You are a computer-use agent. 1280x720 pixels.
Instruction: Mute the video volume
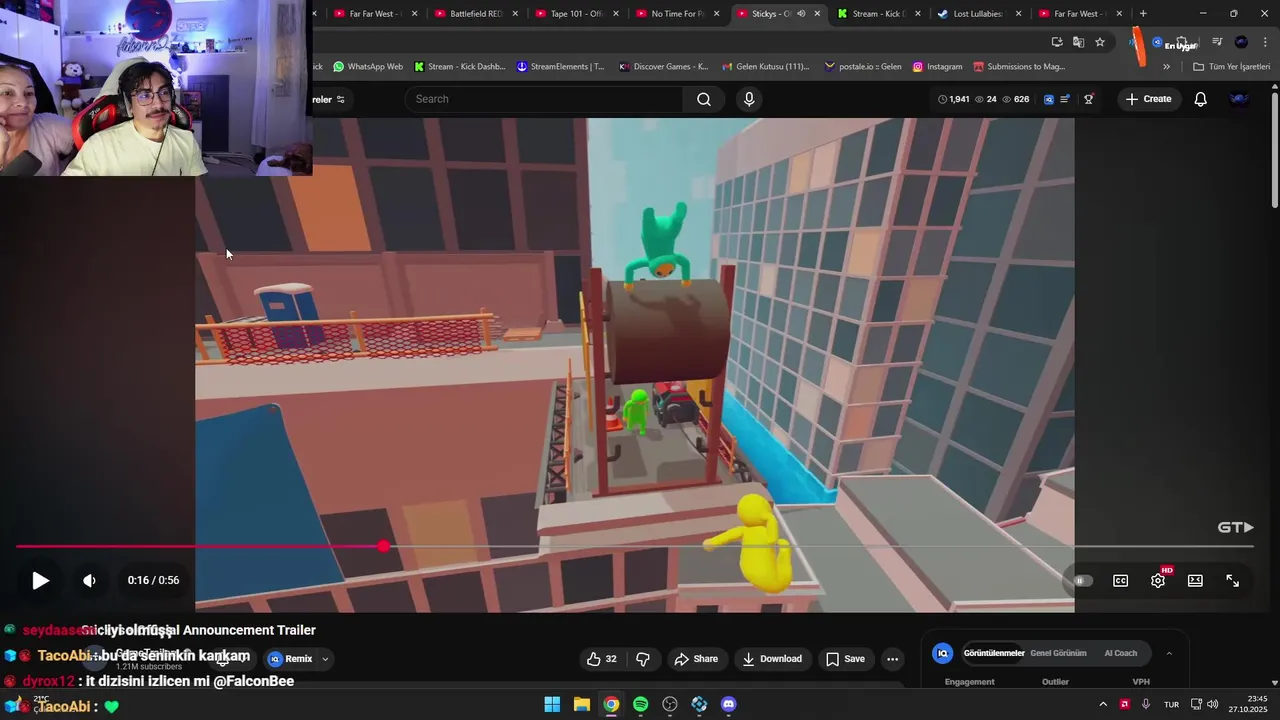pyautogui.click(x=89, y=580)
